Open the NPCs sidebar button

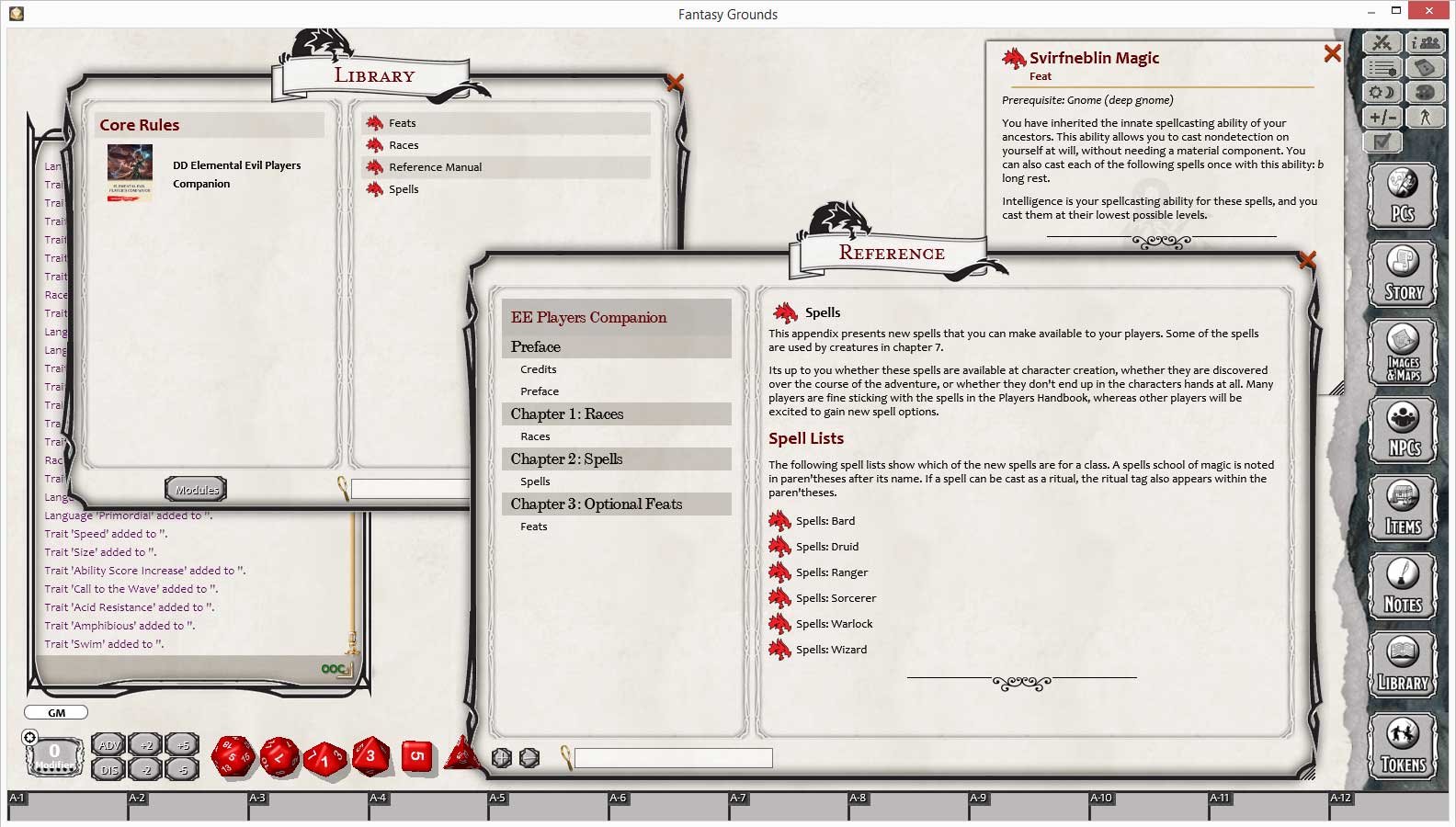coord(1403,430)
